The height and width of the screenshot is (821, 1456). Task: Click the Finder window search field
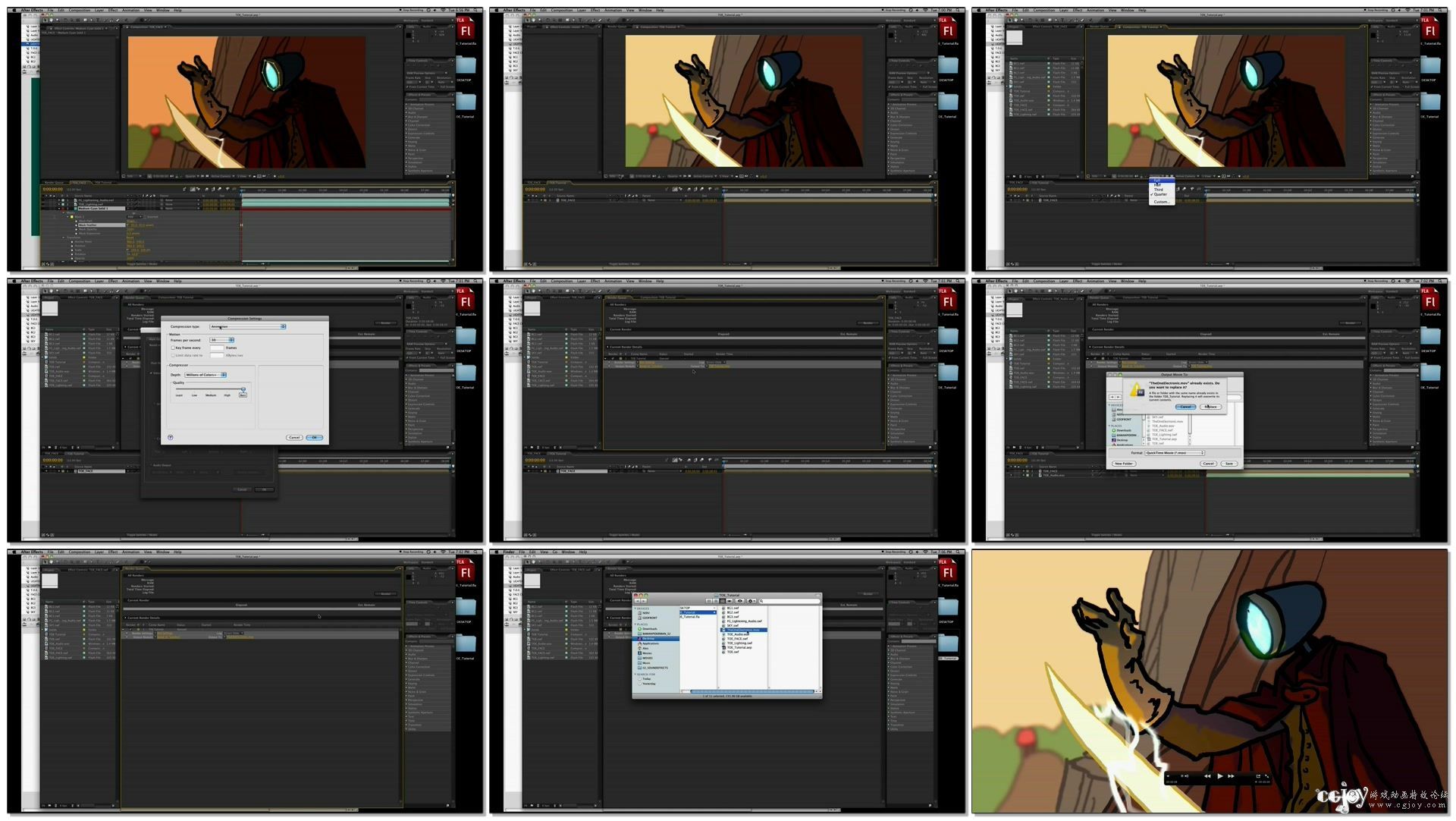[789, 601]
